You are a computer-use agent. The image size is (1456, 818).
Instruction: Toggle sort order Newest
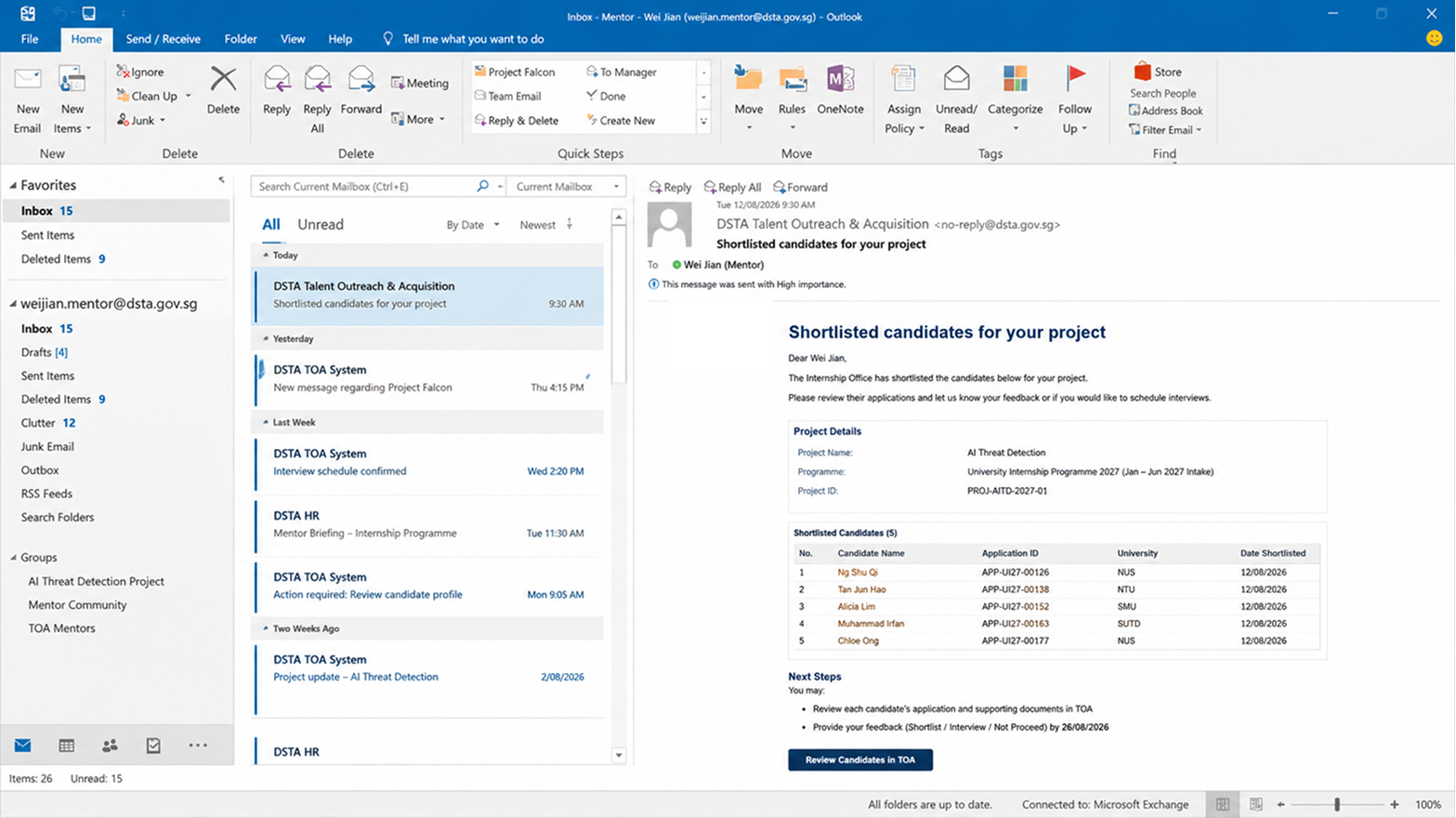(x=546, y=225)
